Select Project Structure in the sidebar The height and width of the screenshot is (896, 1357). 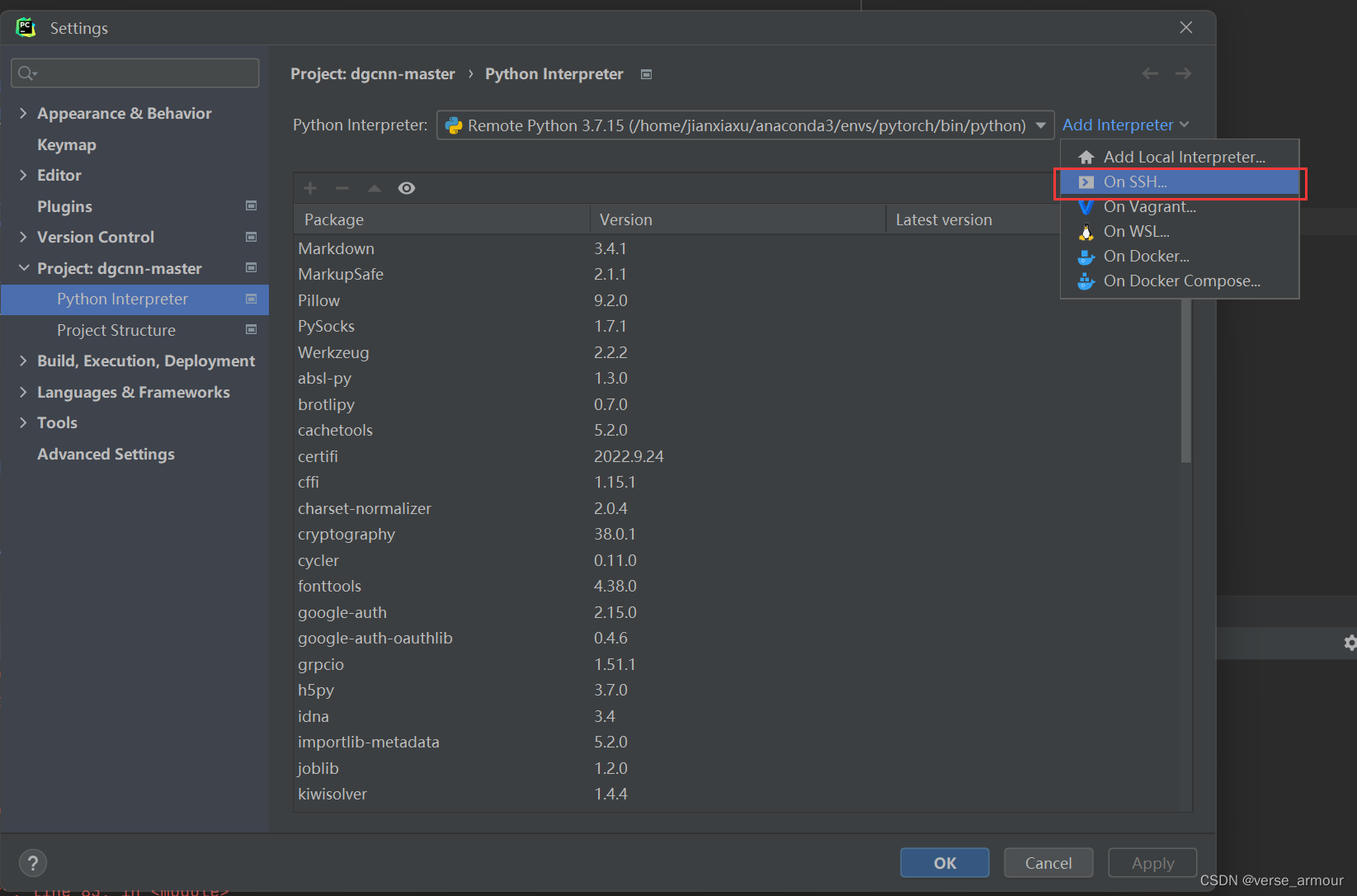116,330
